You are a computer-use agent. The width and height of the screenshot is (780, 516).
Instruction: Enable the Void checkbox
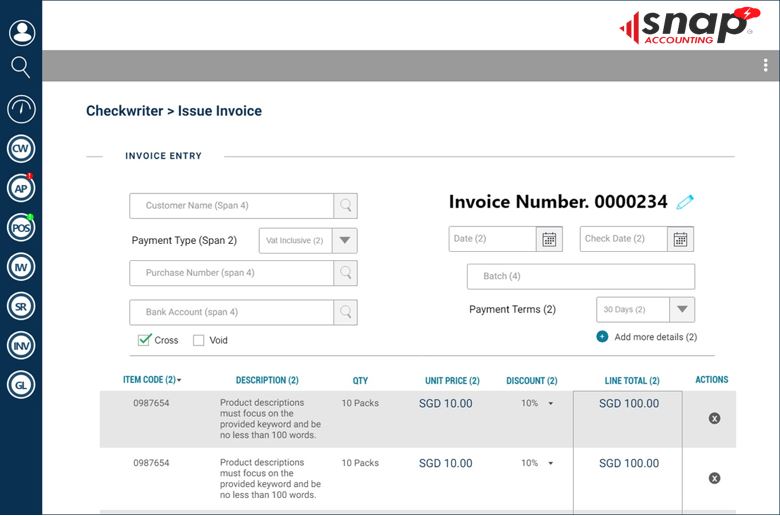pos(198,340)
